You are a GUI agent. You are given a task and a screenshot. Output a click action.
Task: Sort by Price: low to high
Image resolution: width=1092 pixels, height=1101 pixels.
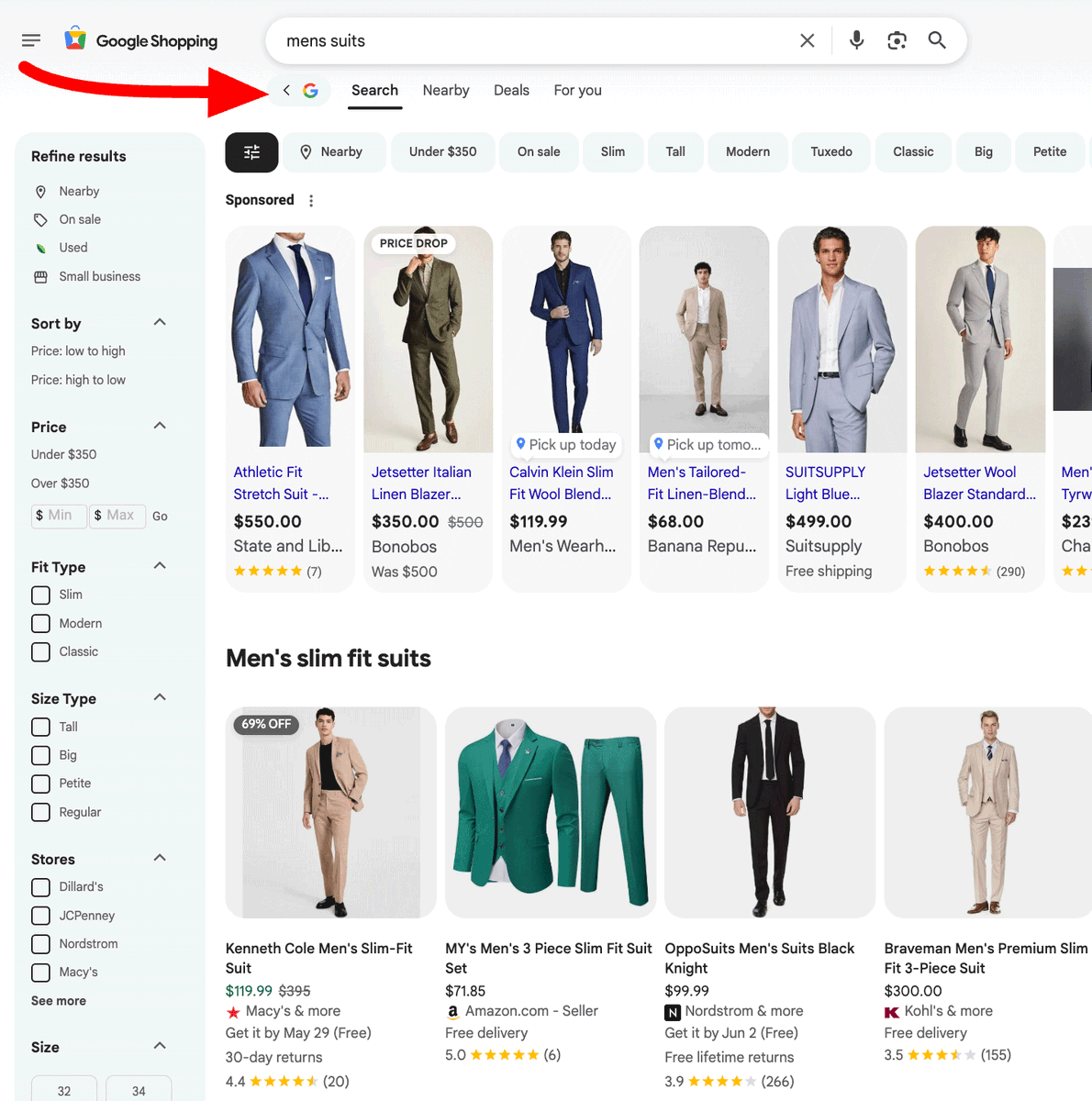78,351
